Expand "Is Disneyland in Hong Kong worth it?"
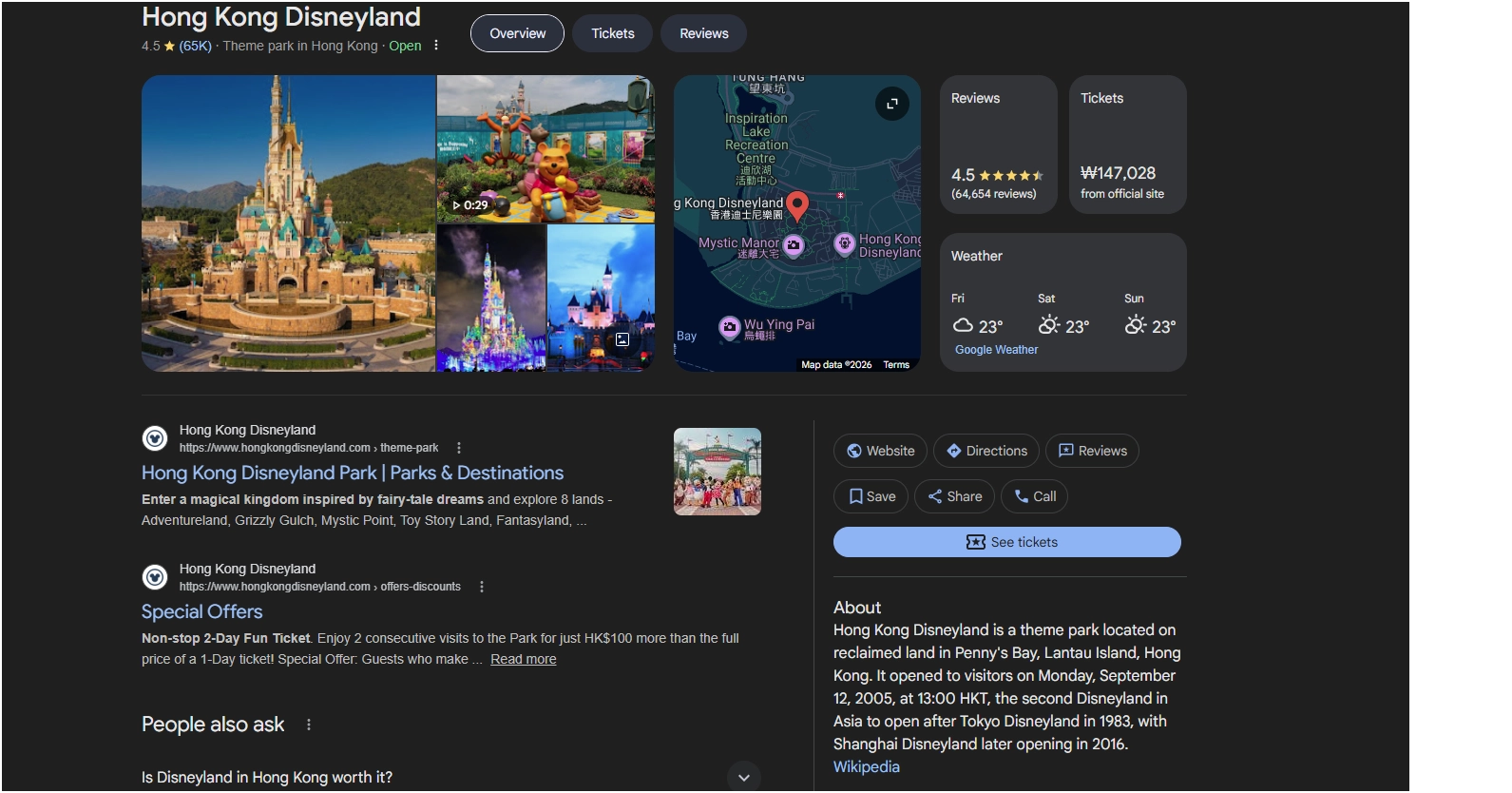 (743, 777)
